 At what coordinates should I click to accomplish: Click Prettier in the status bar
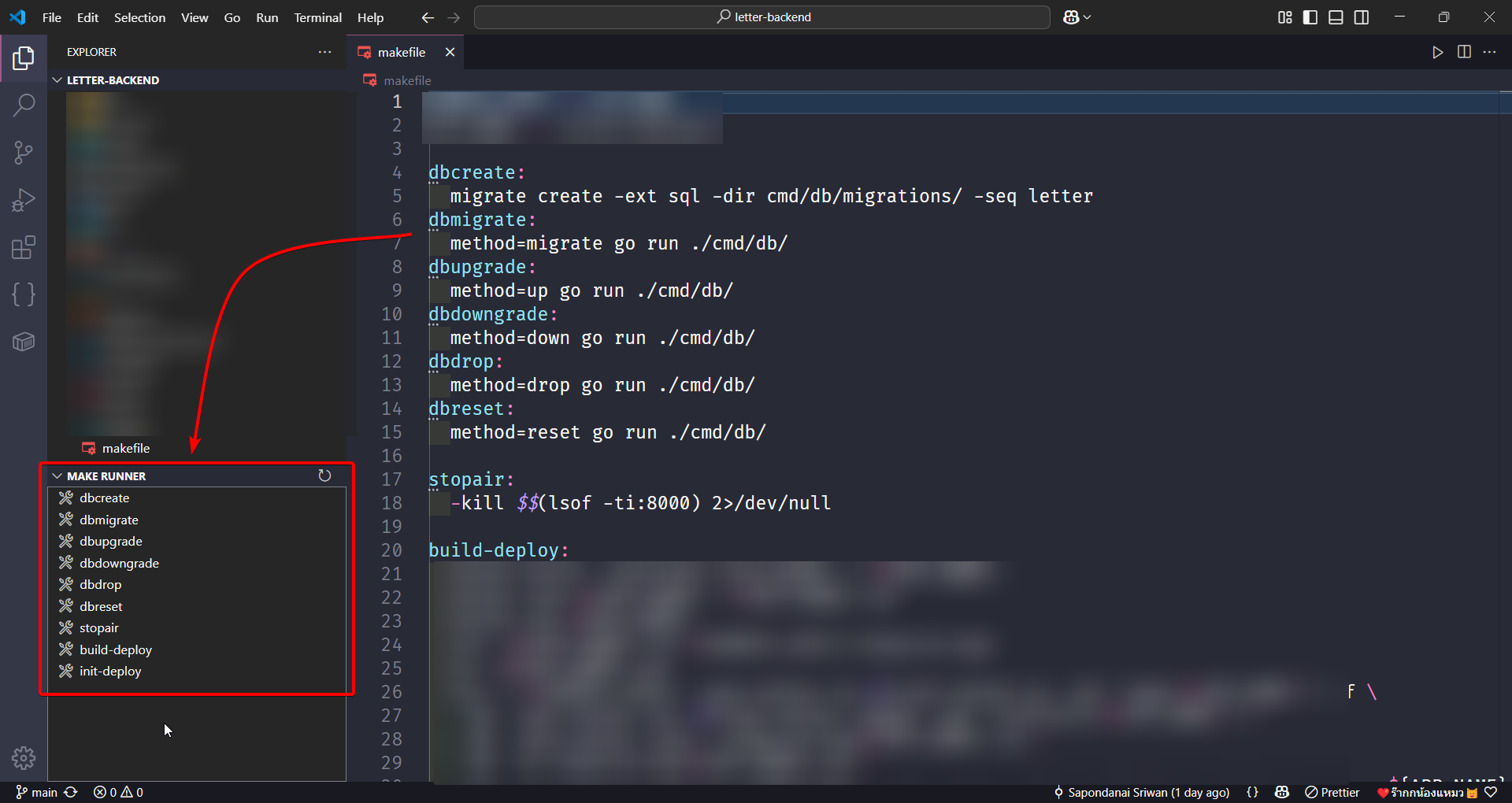click(1332, 792)
